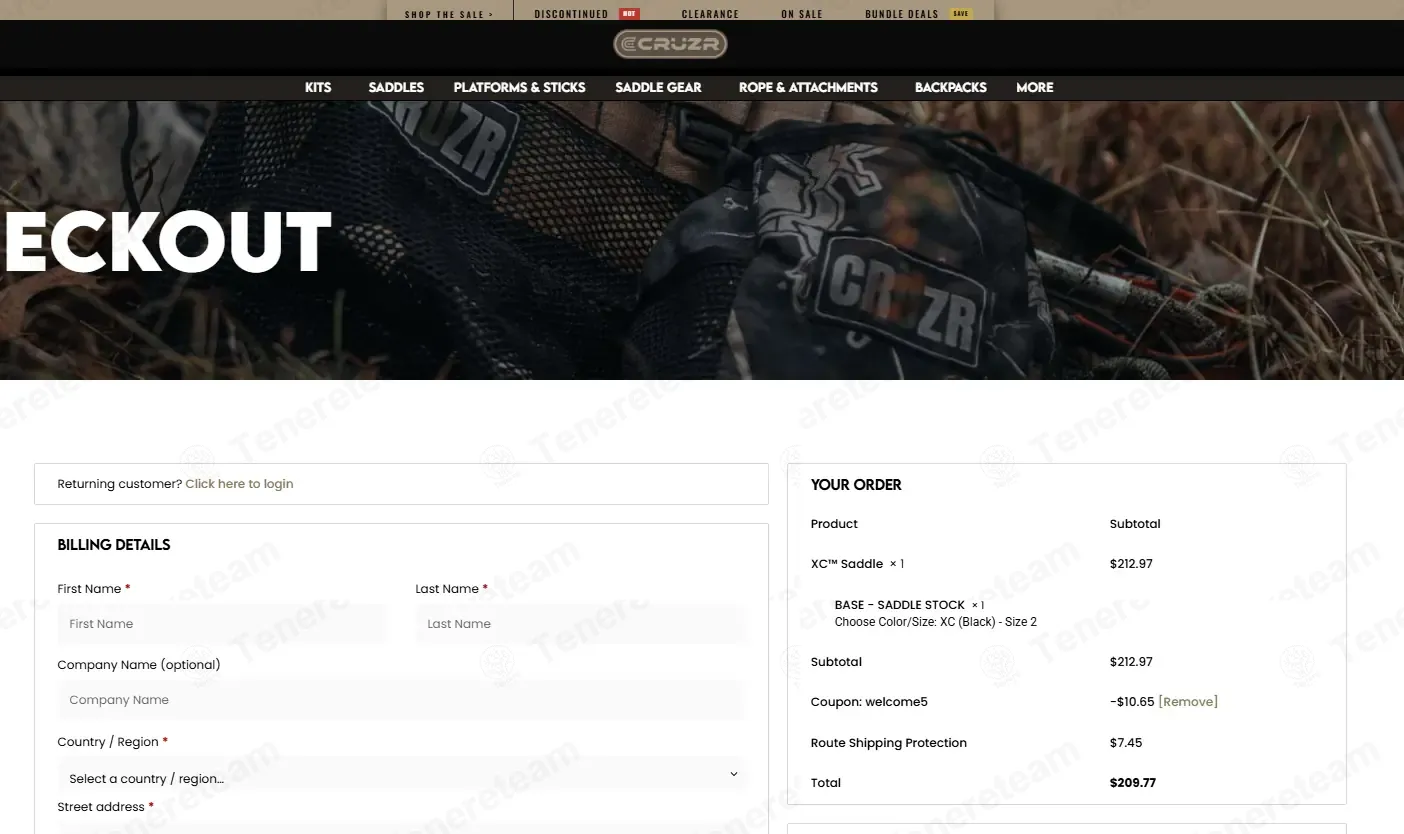This screenshot has height=834, width=1404.
Task: Go to the Clearance section
Action: coord(710,14)
